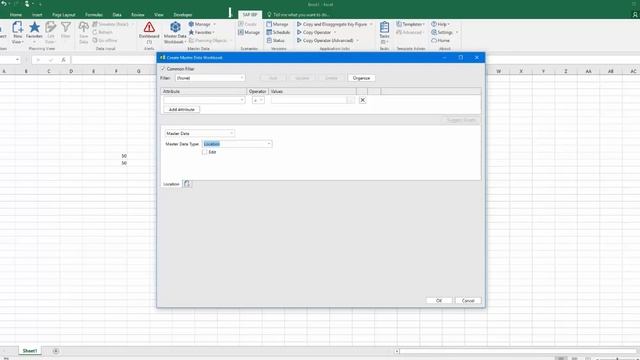Viewport: 640px width, 360px height.
Task: Click the Cancel button
Action: coord(468,300)
